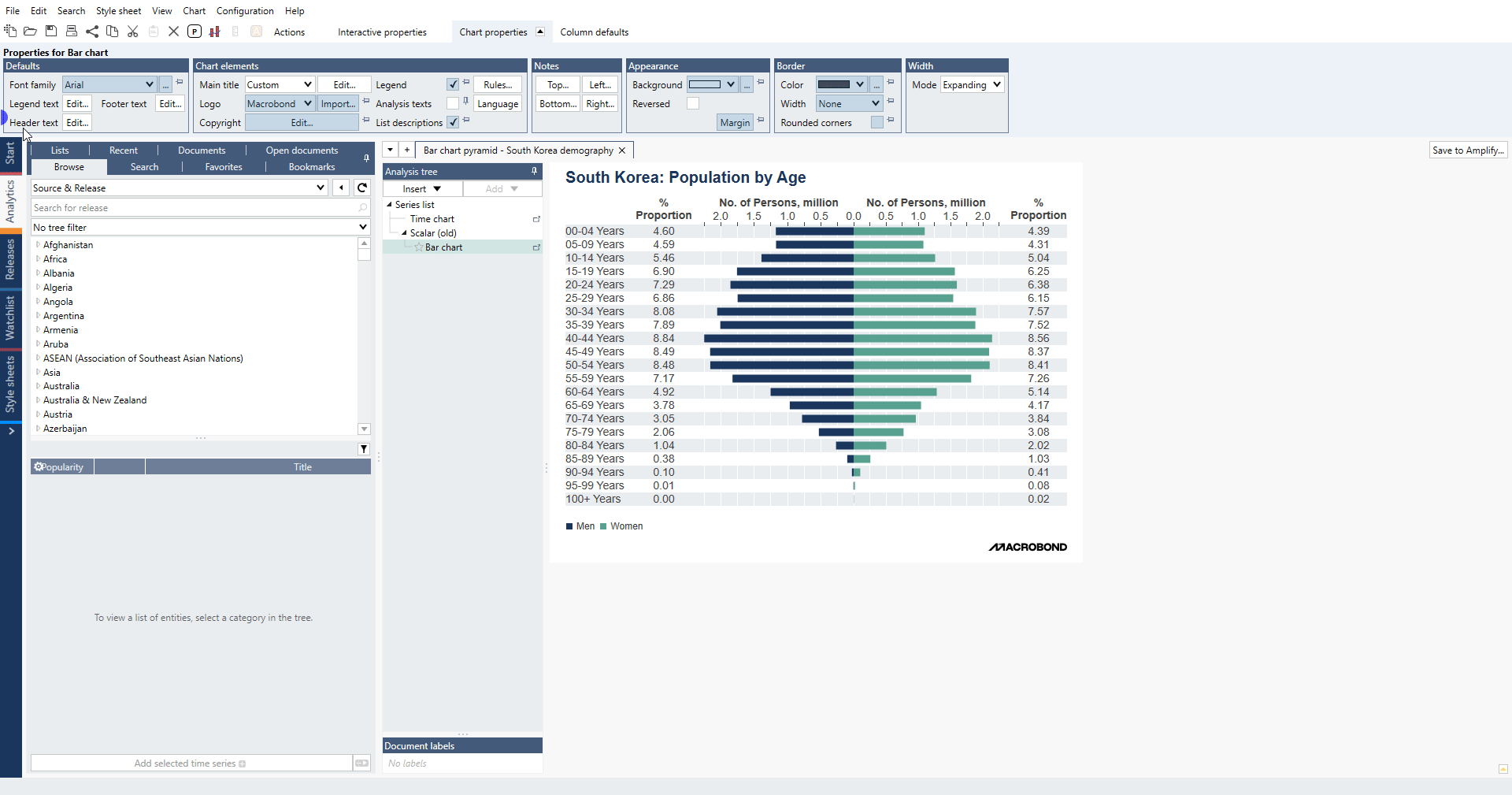The image size is (1512, 795).
Task: Open the Configuration menu
Action: [x=245, y=11]
